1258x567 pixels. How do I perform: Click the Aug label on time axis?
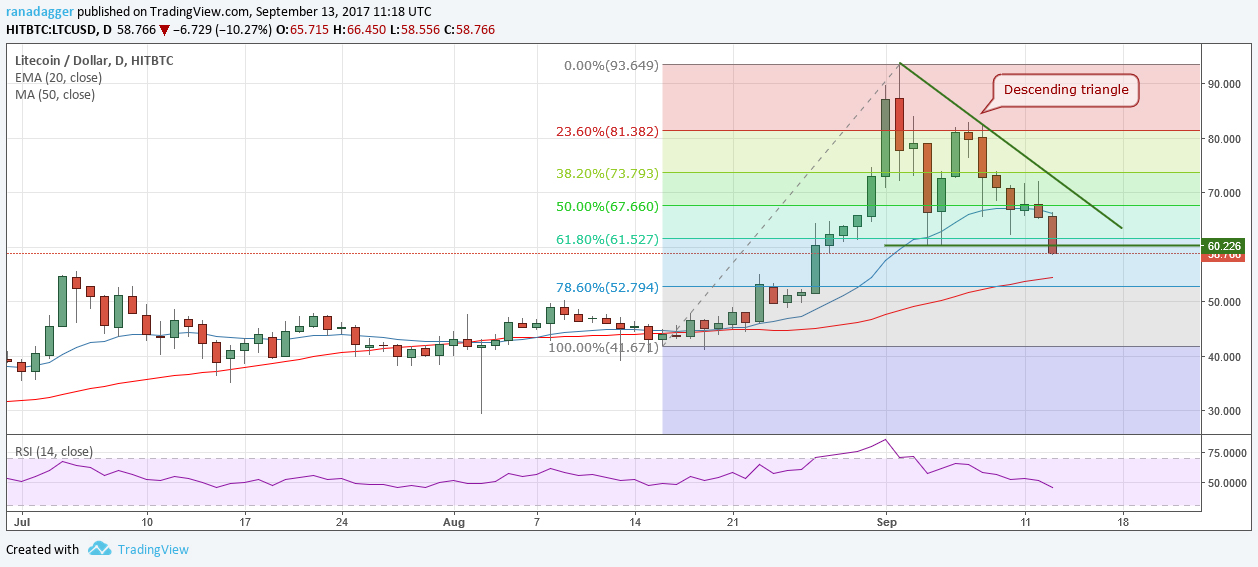(454, 522)
